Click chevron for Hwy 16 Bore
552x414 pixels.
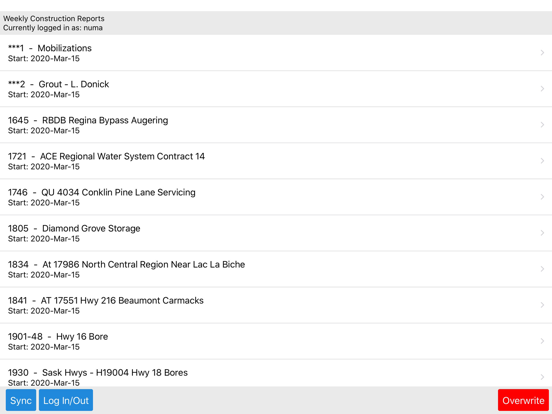542,341
